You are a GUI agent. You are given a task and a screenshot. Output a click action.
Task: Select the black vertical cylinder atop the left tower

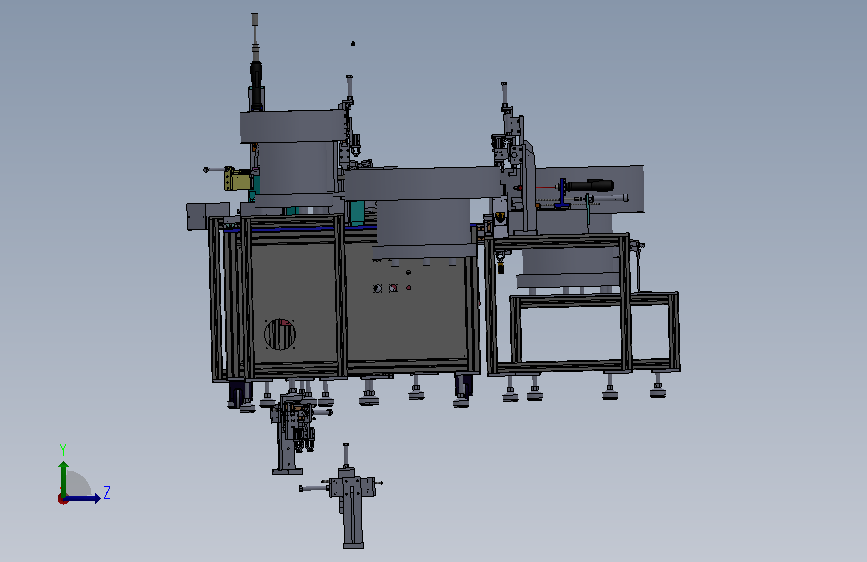(x=256, y=85)
